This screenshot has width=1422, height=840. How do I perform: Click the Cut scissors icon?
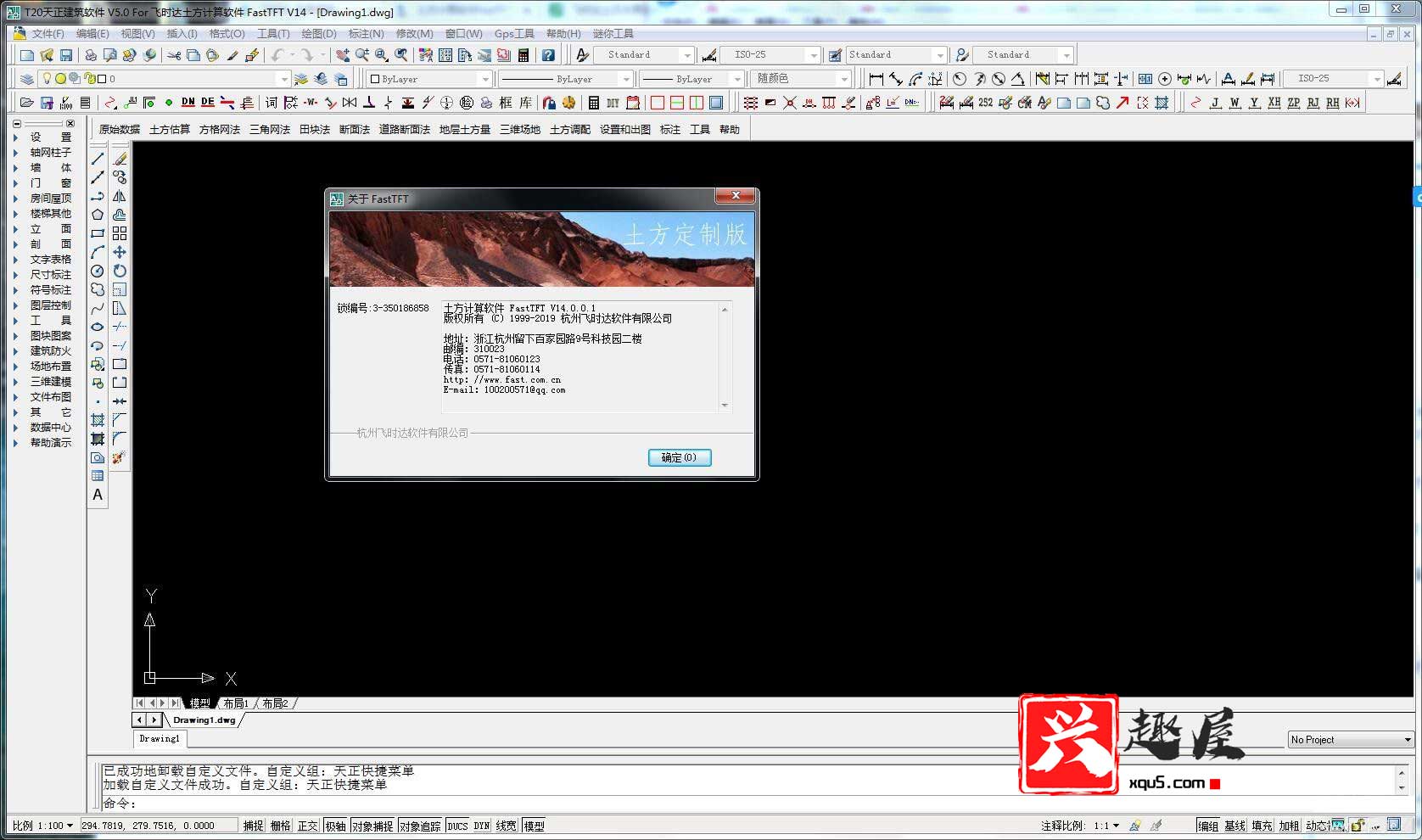tap(174, 55)
